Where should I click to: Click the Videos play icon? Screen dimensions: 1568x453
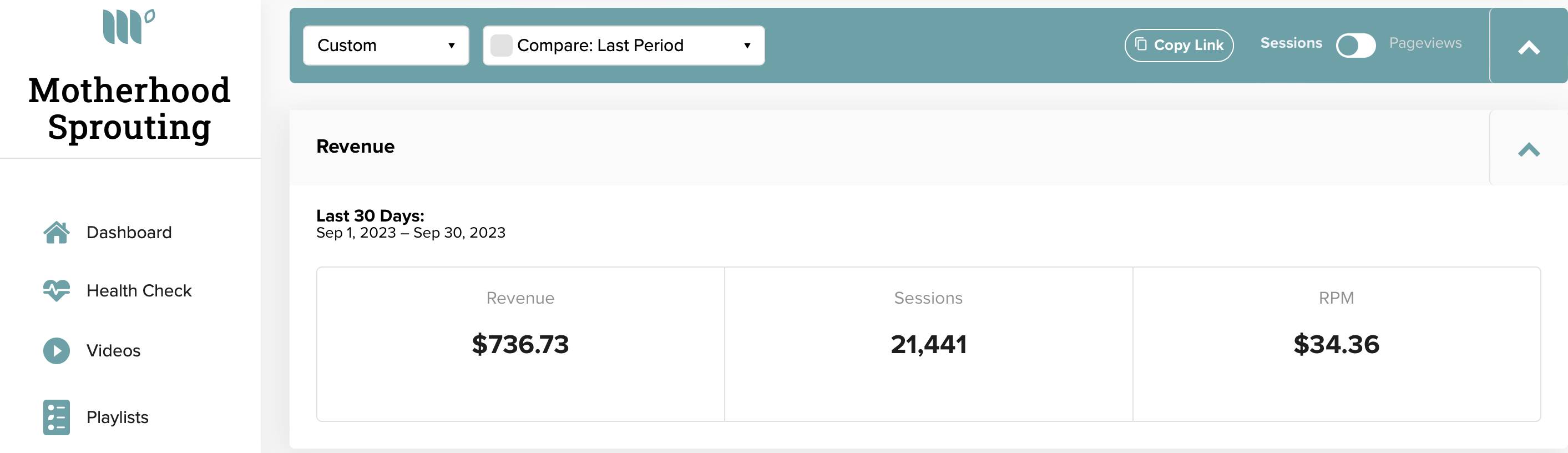pos(56,351)
